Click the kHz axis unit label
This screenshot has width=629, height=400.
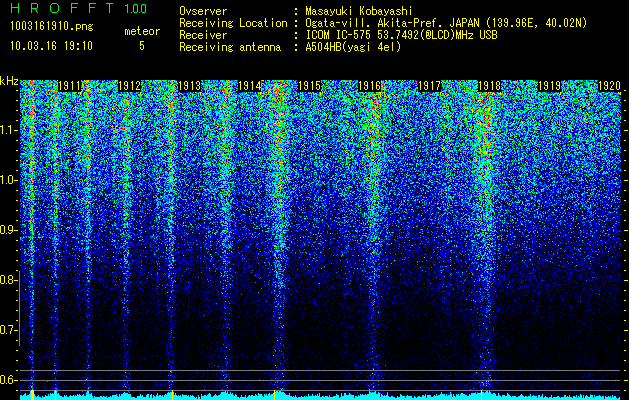pos(9,81)
